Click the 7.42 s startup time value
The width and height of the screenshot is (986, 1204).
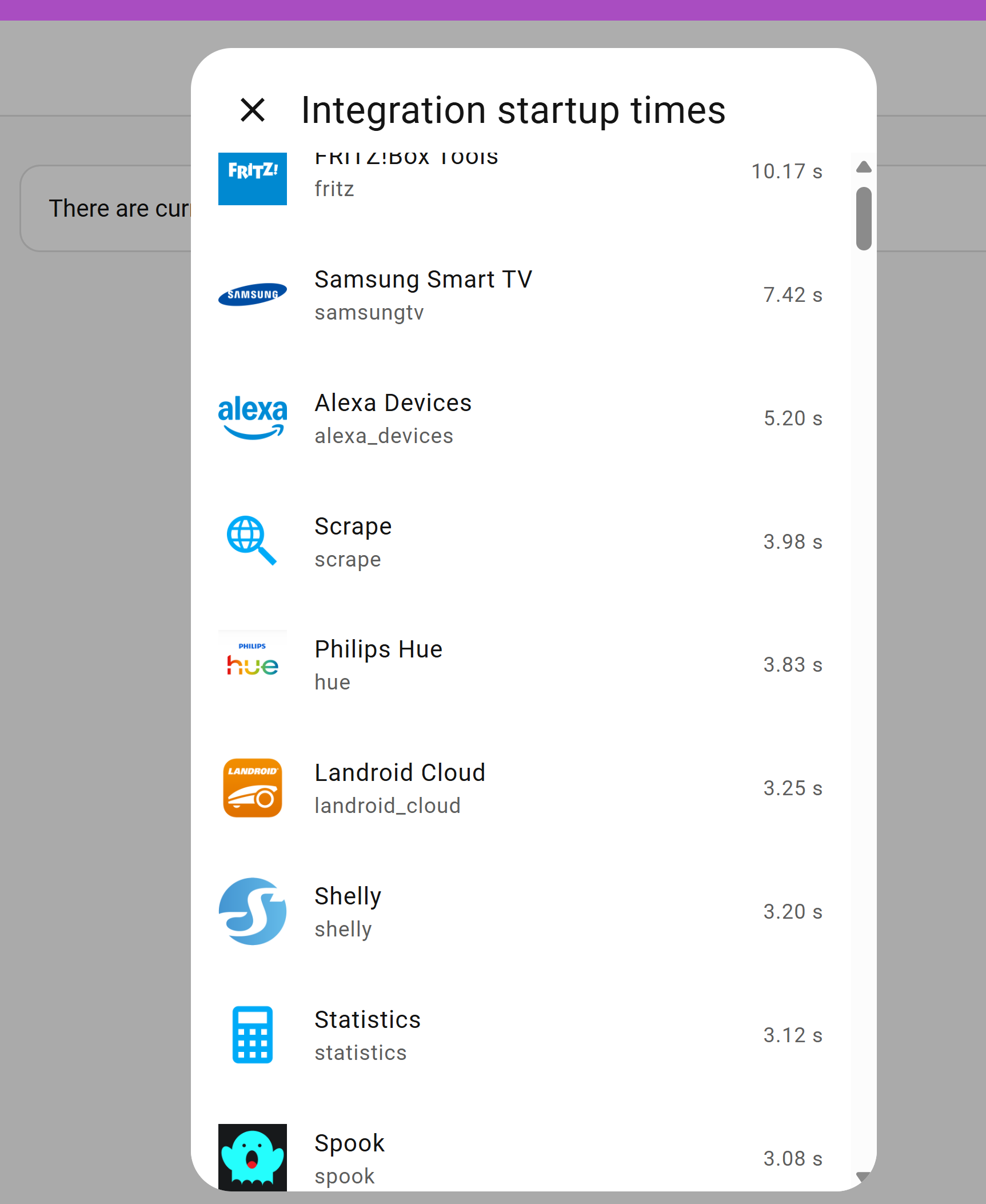793,295
